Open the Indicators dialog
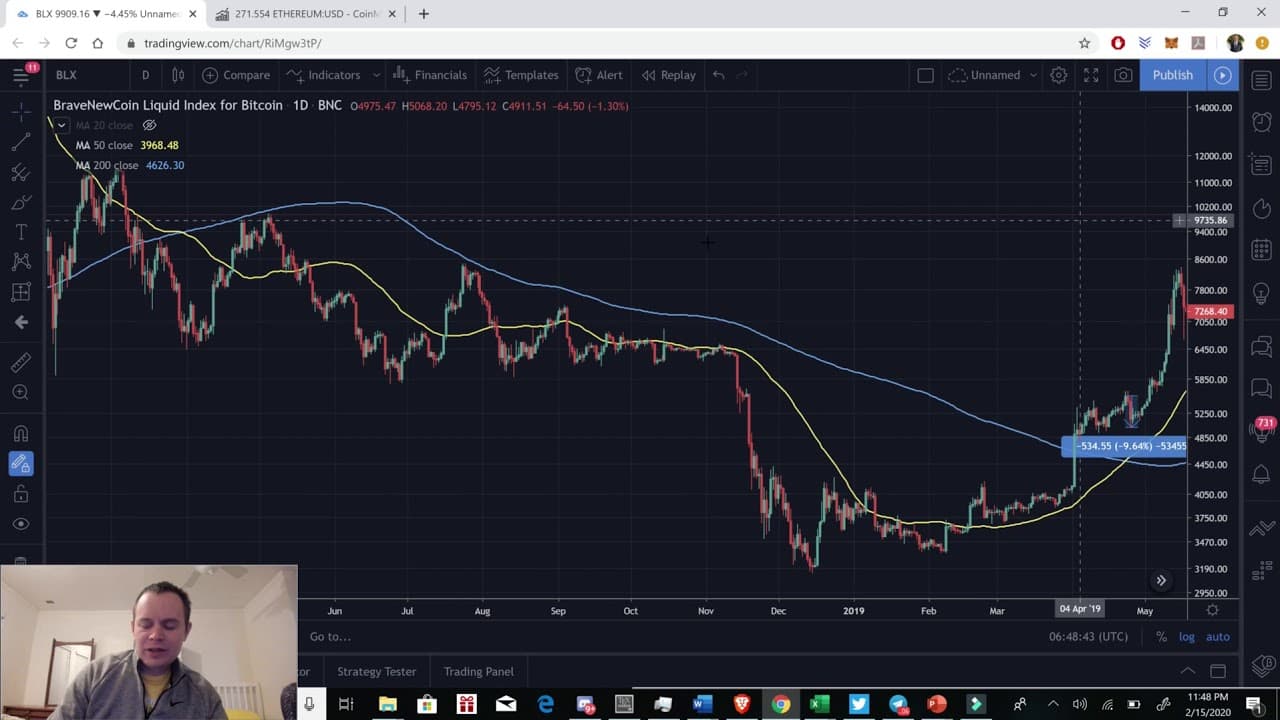This screenshot has height=720, width=1280. (x=323, y=75)
